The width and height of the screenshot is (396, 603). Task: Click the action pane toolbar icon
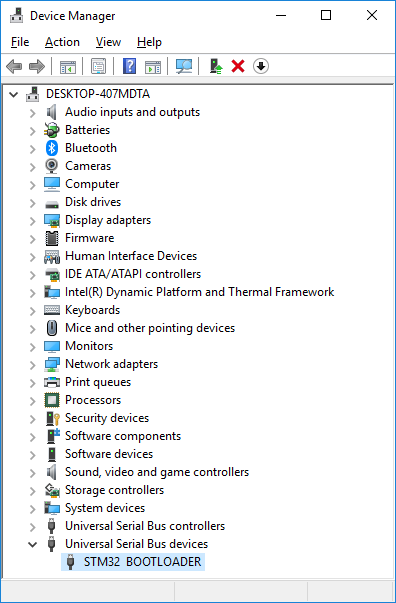(x=153, y=67)
